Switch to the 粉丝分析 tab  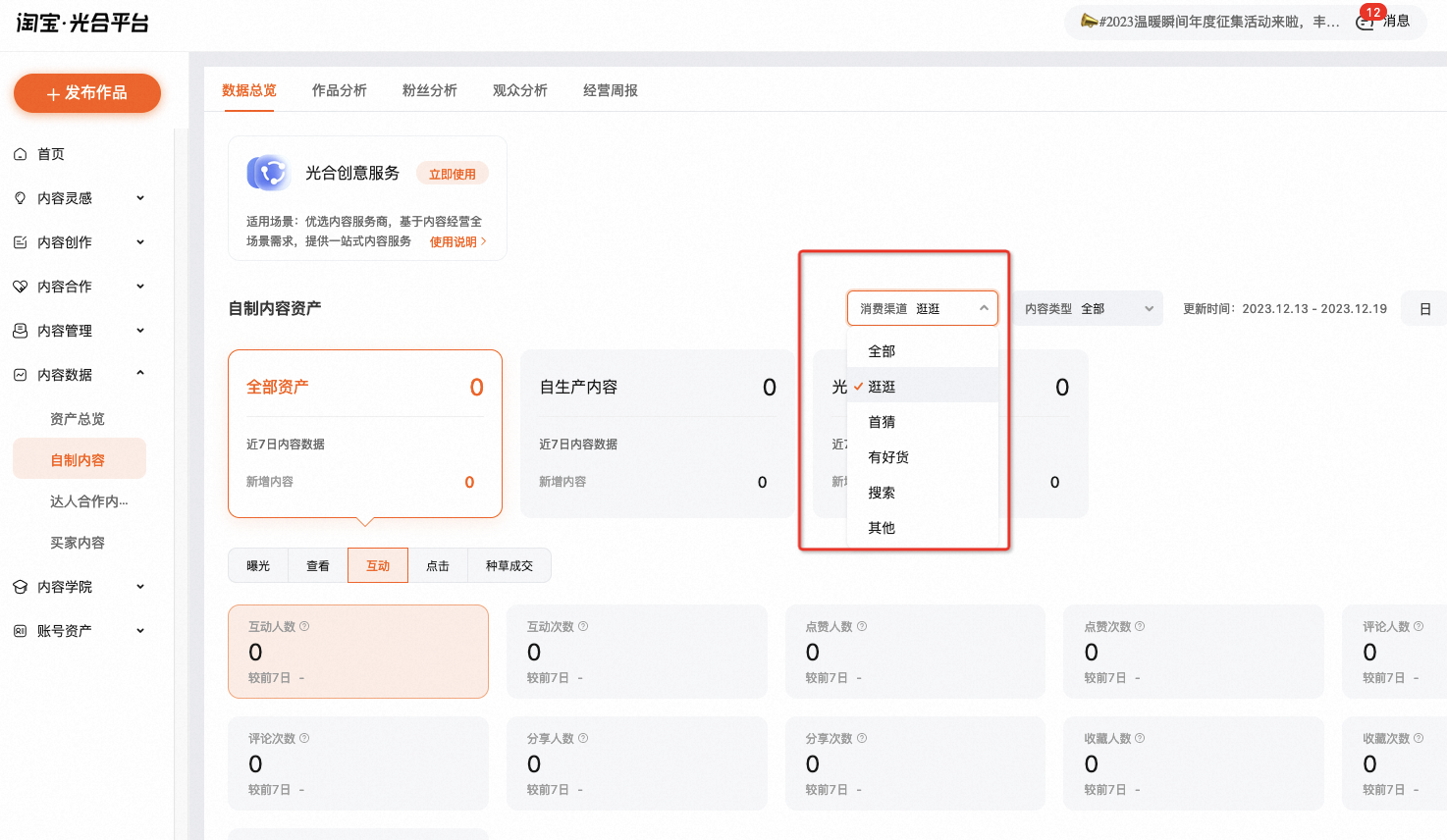(430, 90)
